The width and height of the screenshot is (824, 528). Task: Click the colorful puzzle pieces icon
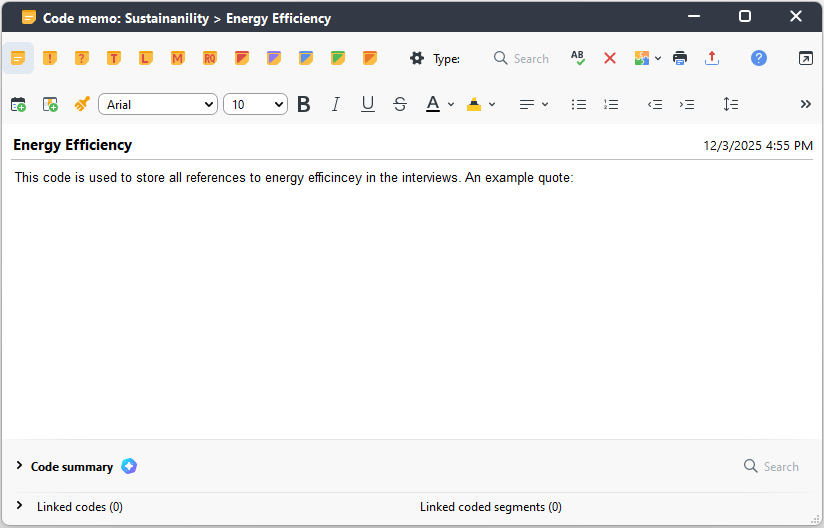coord(642,58)
